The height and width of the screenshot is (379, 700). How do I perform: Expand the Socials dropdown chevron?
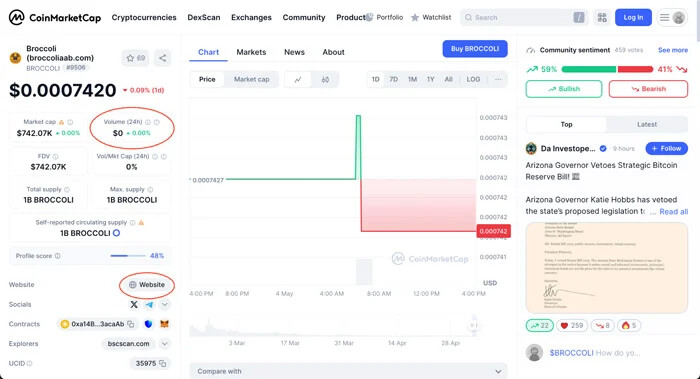pos(165,304)
